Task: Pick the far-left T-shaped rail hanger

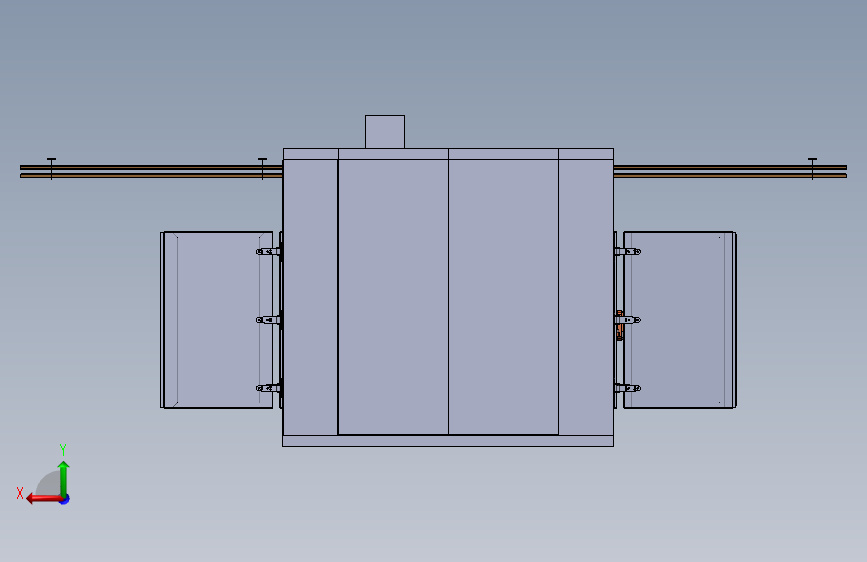Action: pyautogui.click(x=51, y=169)
